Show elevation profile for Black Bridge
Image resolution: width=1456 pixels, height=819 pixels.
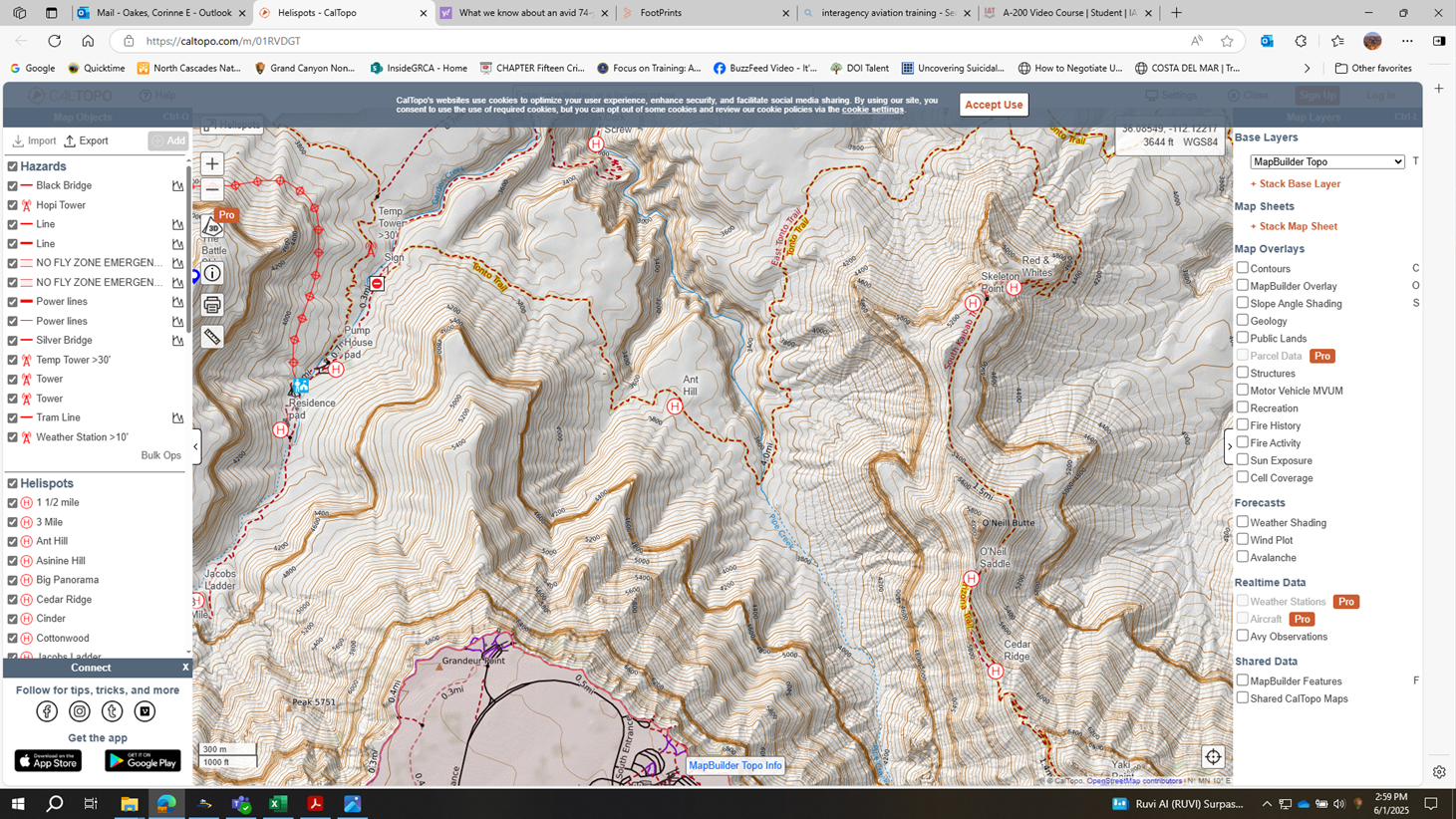click(177, 185)
